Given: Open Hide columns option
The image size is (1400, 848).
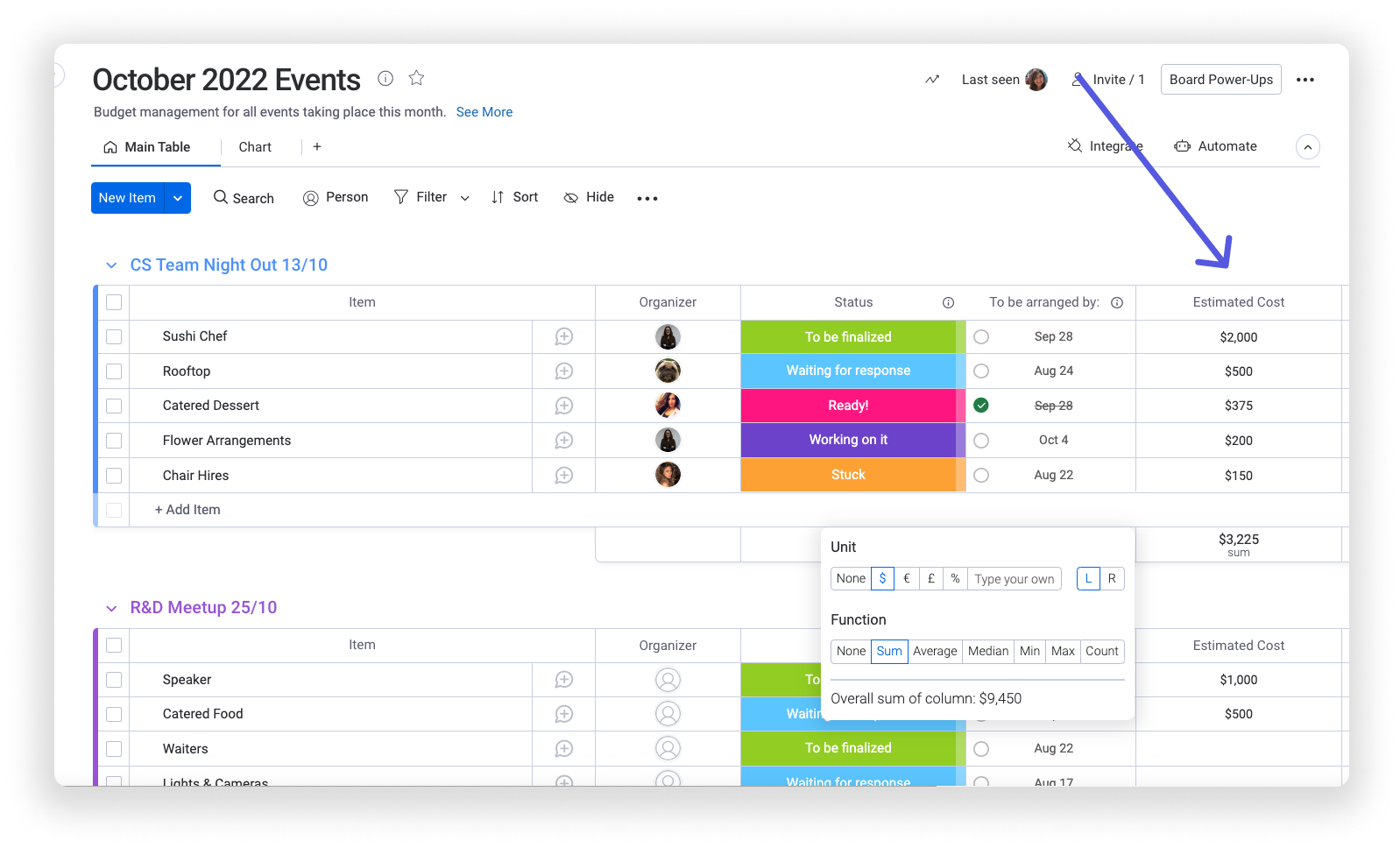Looking at the screenshot, I should pos(589,197).
